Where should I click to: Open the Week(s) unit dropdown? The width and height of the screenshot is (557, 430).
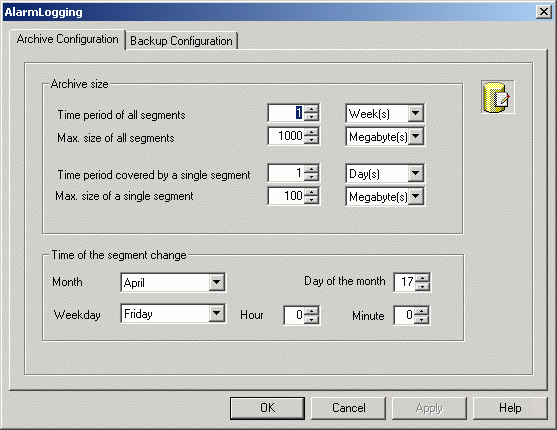[415, 114]
